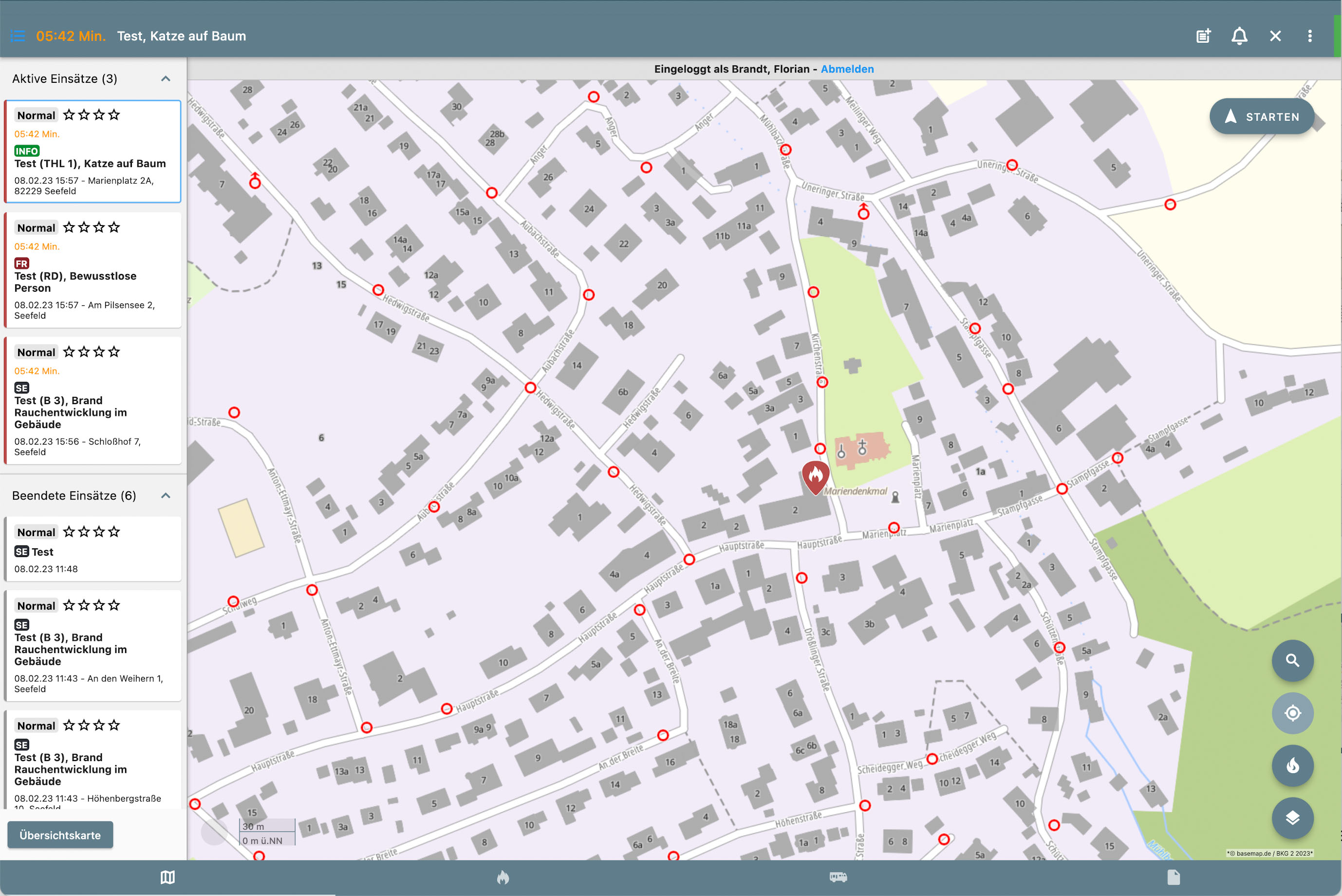This screenshot has height=896, width=1342.
Task: Switch to the flame tab at bottom
Action: 503,877
